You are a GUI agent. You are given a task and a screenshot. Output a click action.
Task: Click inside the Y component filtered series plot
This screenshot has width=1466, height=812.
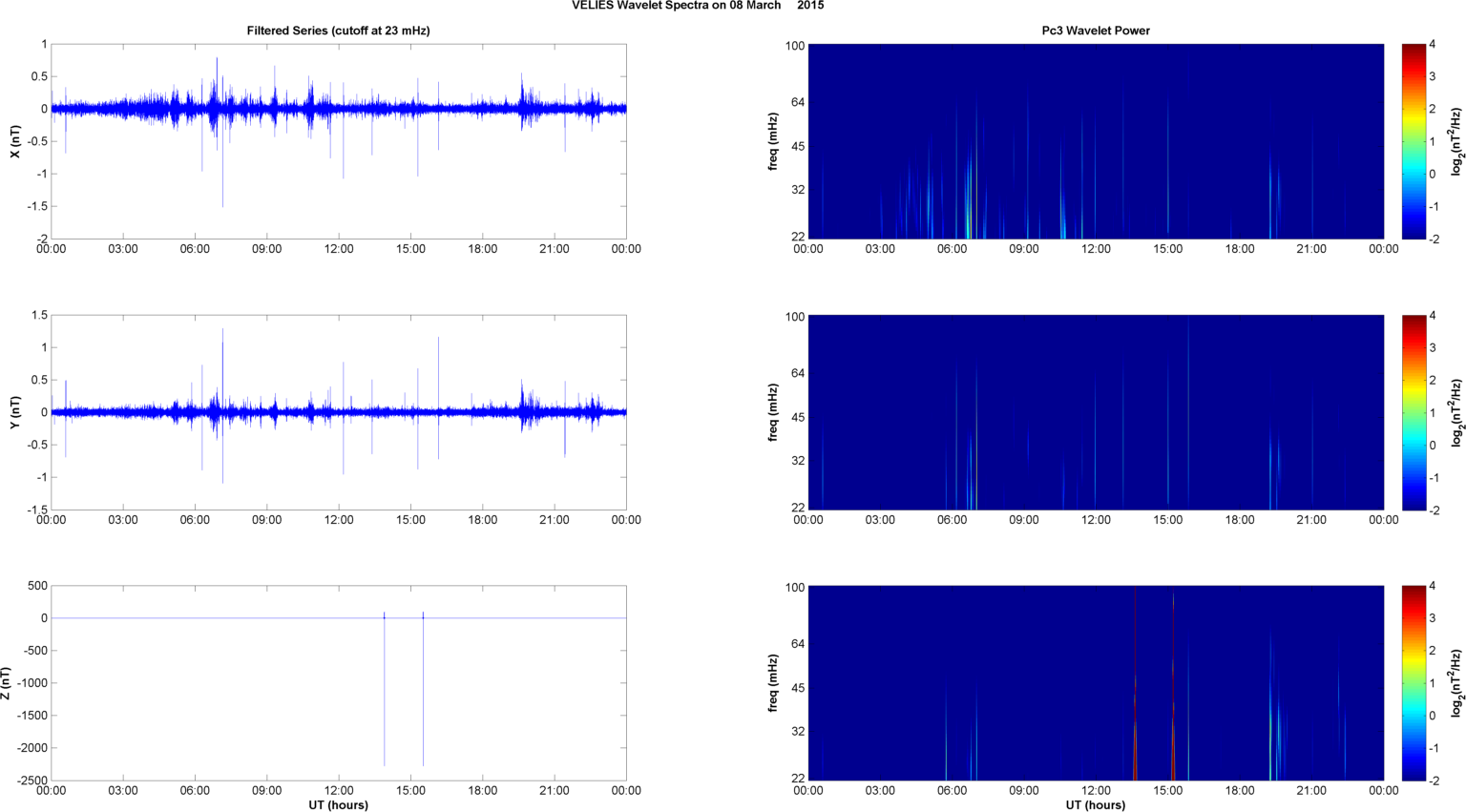point(339,412)
